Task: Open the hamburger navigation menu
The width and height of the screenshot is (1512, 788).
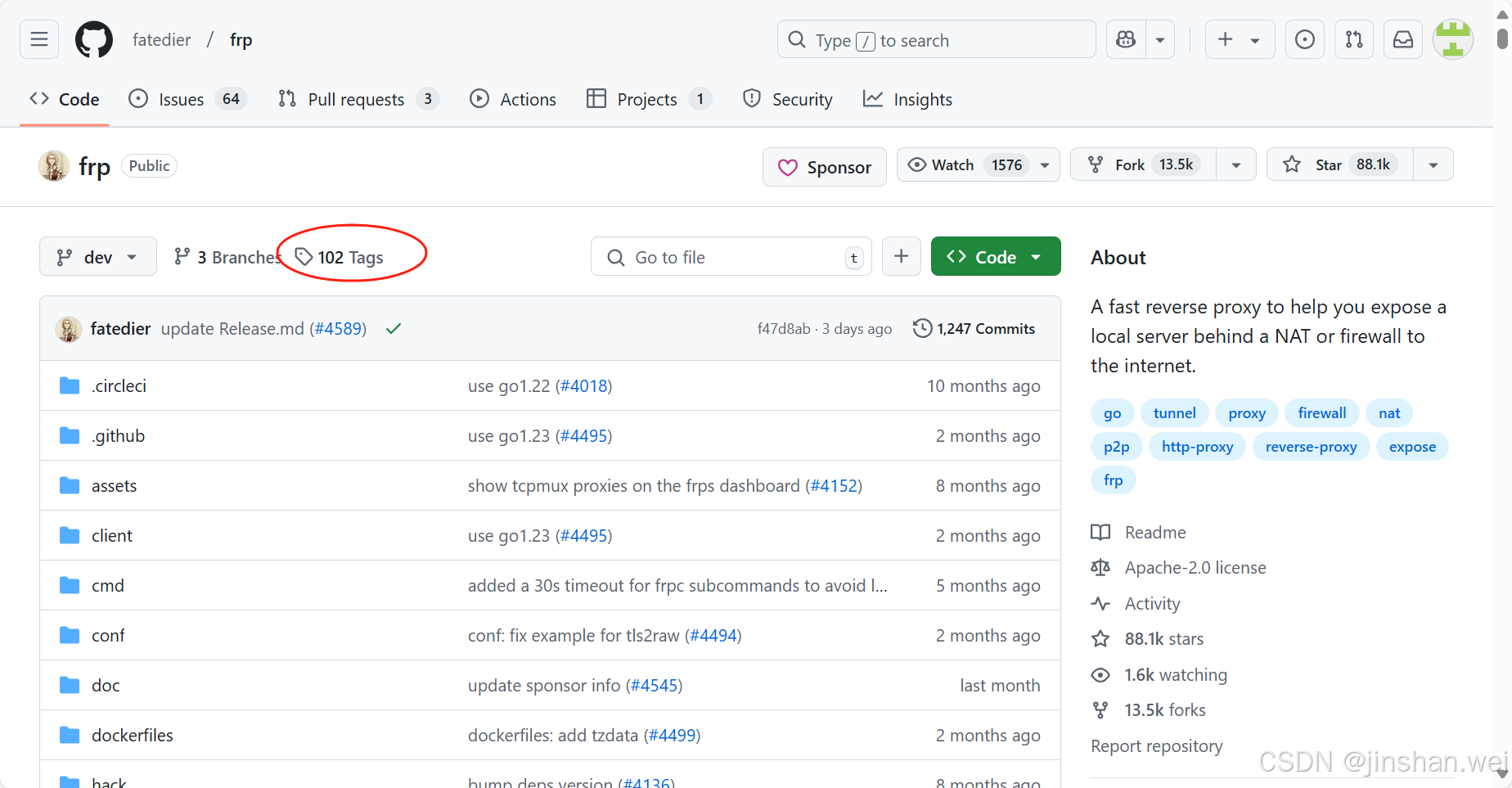Action: [x=39, y=39]
